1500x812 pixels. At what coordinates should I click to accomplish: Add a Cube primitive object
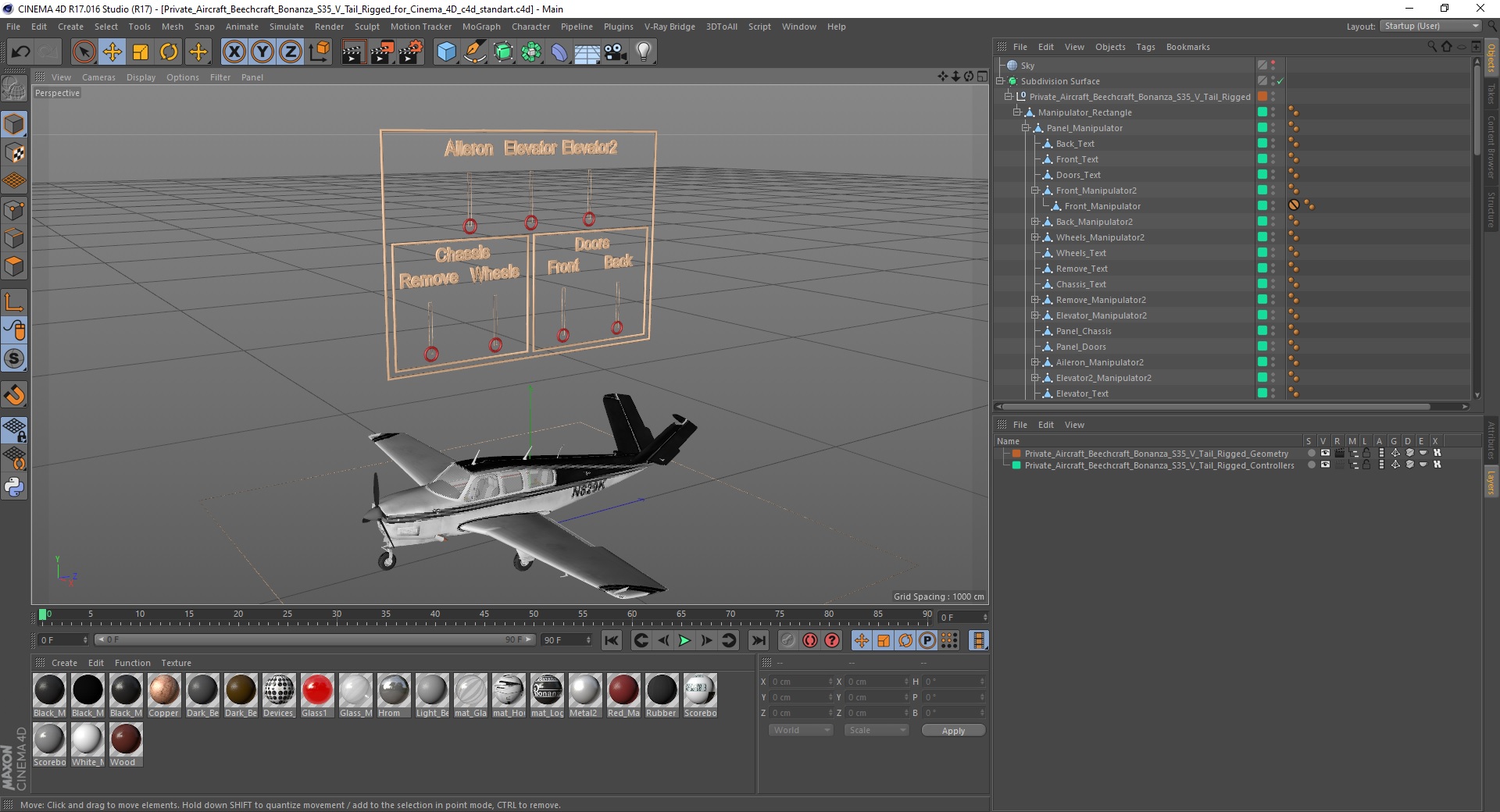point(446,52)
